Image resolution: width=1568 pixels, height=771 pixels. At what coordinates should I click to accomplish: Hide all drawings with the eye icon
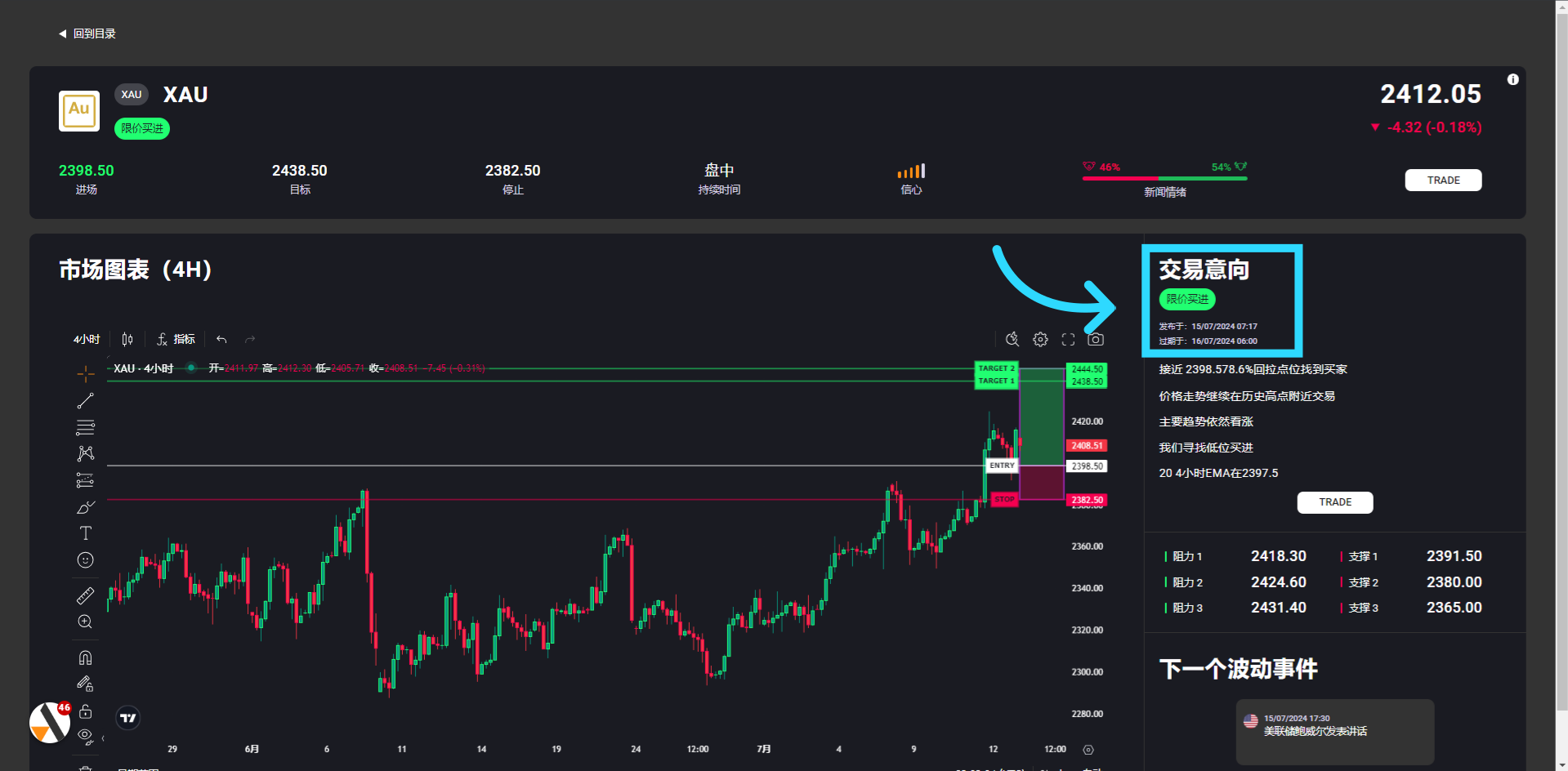tap(85, 737)
